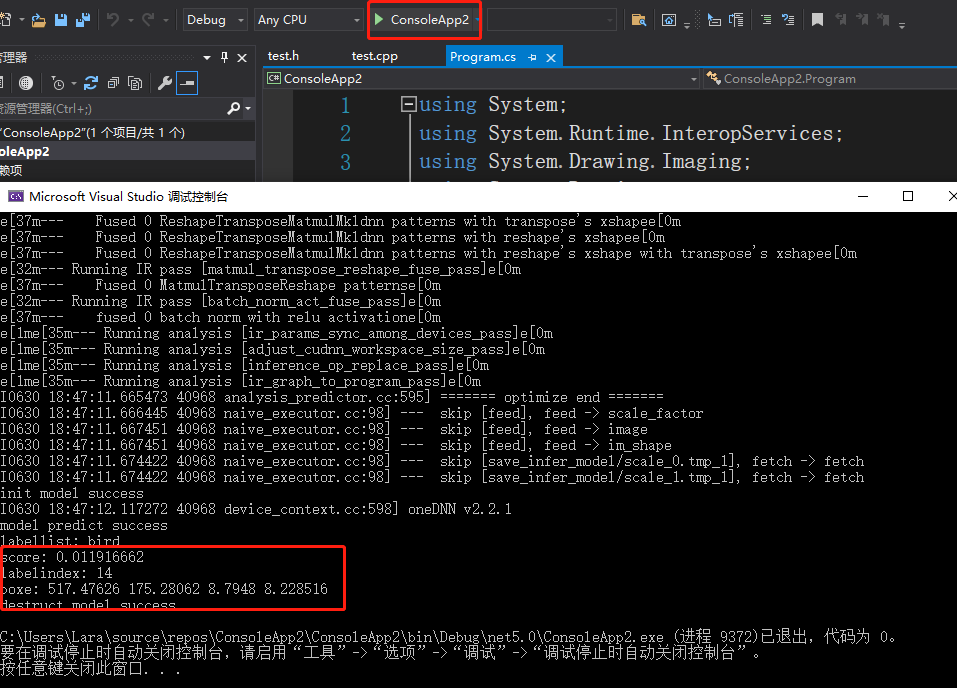Close the Program.cs tab
Viewport: 957px width, 688px height.
click(x=550, y=58)
